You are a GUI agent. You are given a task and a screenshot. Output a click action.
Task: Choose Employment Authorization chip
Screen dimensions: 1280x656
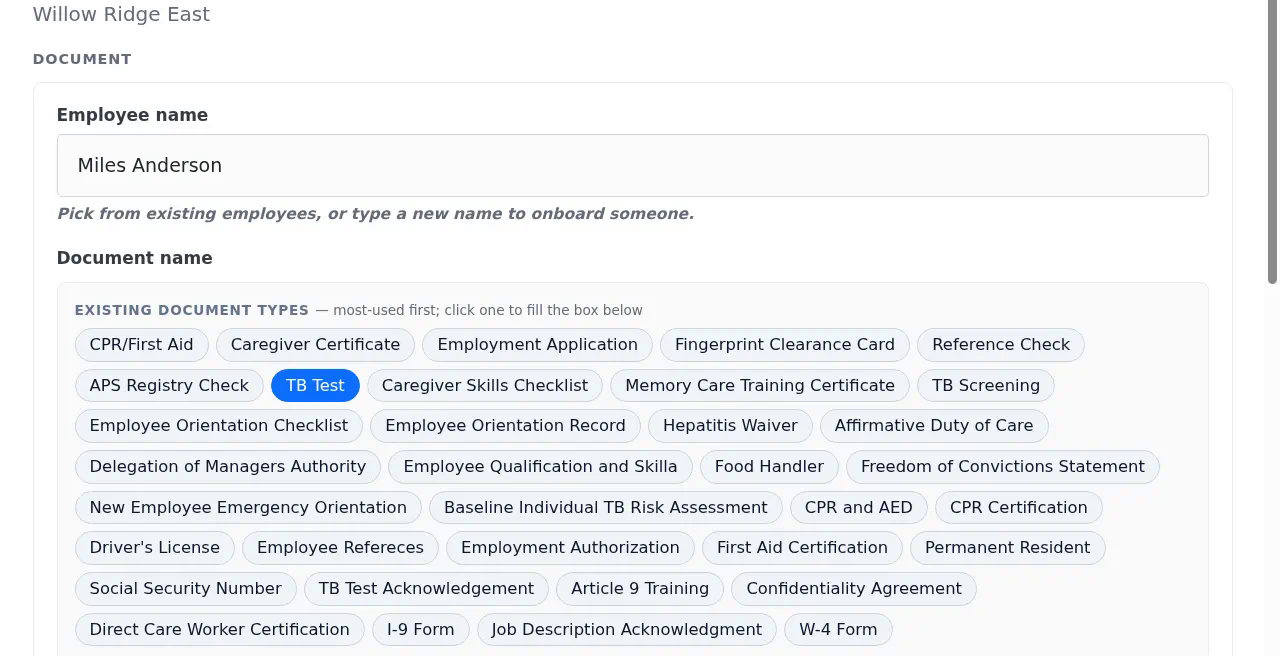pyautogui.click(x=570, y=547)
